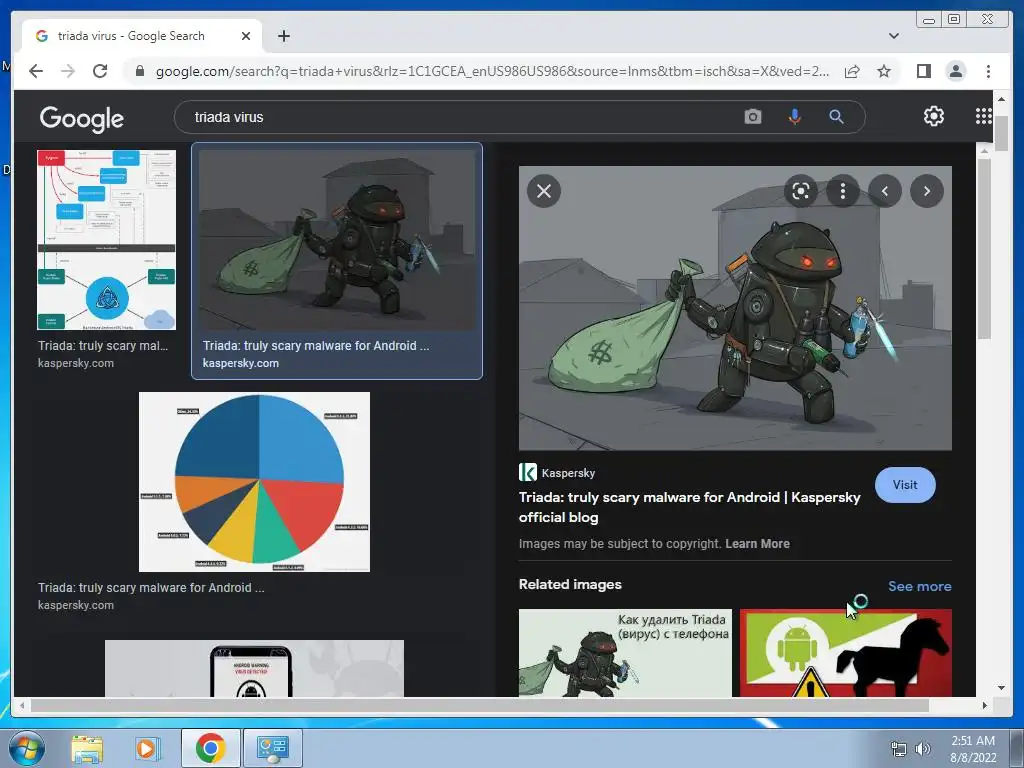Screen dimensions: 1024x768
Task: Open the large robot preview image
Action: [735, 308]
